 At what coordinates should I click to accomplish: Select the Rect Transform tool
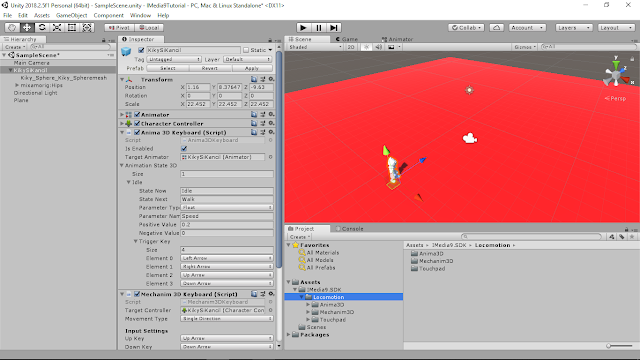point(72,28)
